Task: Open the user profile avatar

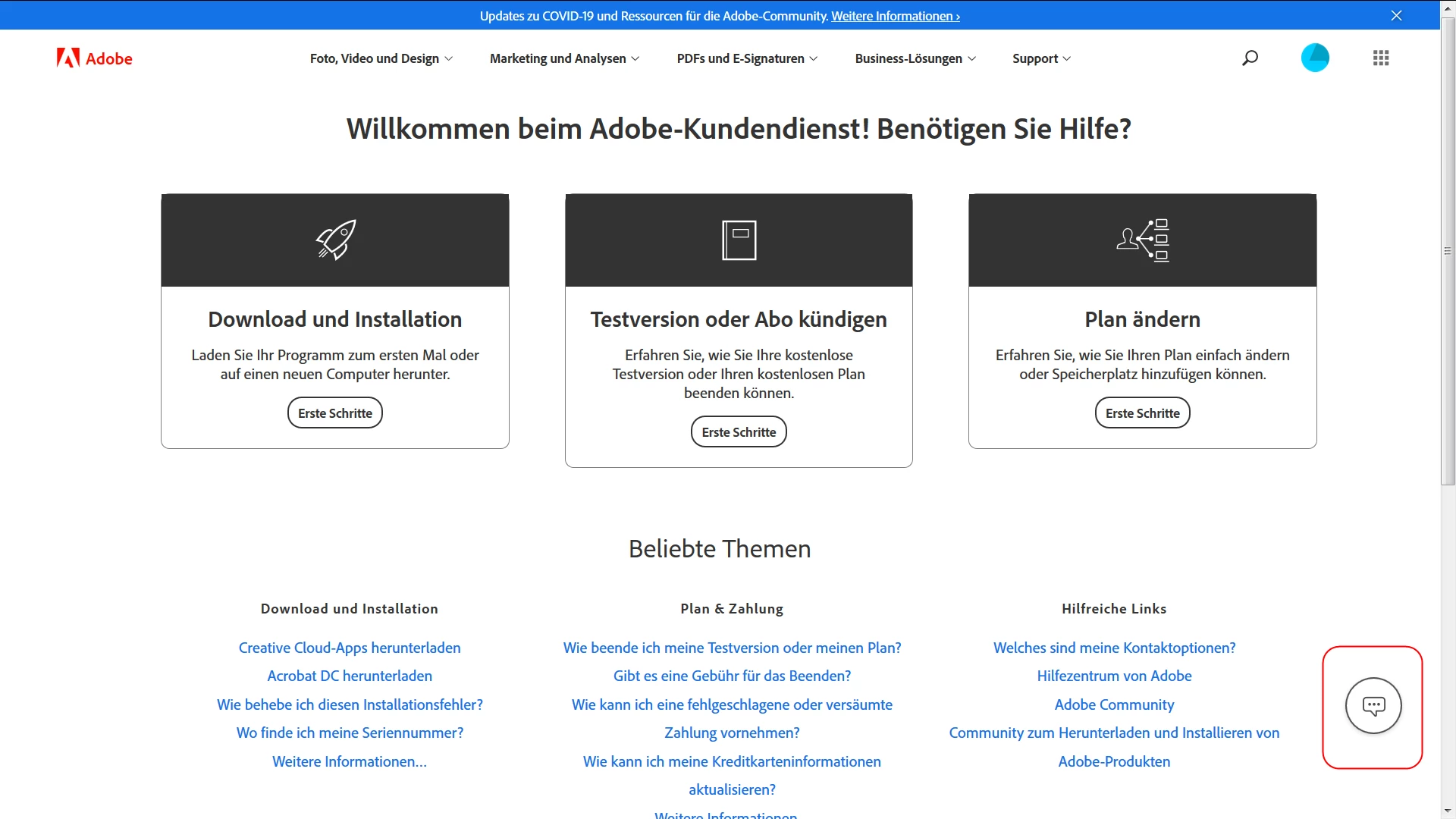Action: pos(1315,58)
